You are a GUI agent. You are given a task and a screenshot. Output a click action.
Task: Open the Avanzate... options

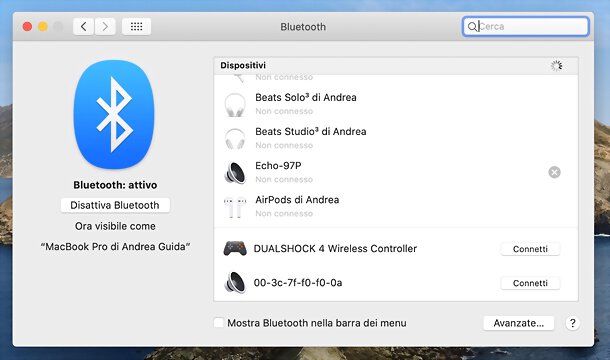tap(519, 323)
